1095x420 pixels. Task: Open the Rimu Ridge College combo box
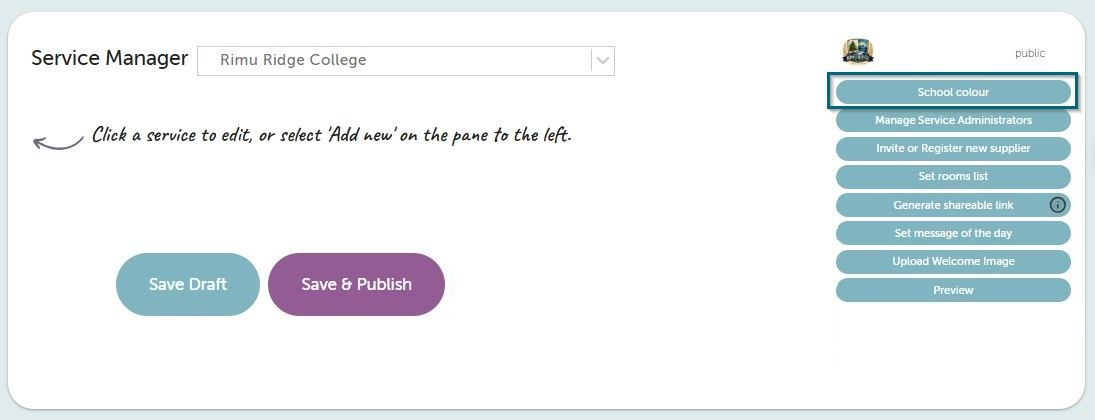[x=406, y=61]
